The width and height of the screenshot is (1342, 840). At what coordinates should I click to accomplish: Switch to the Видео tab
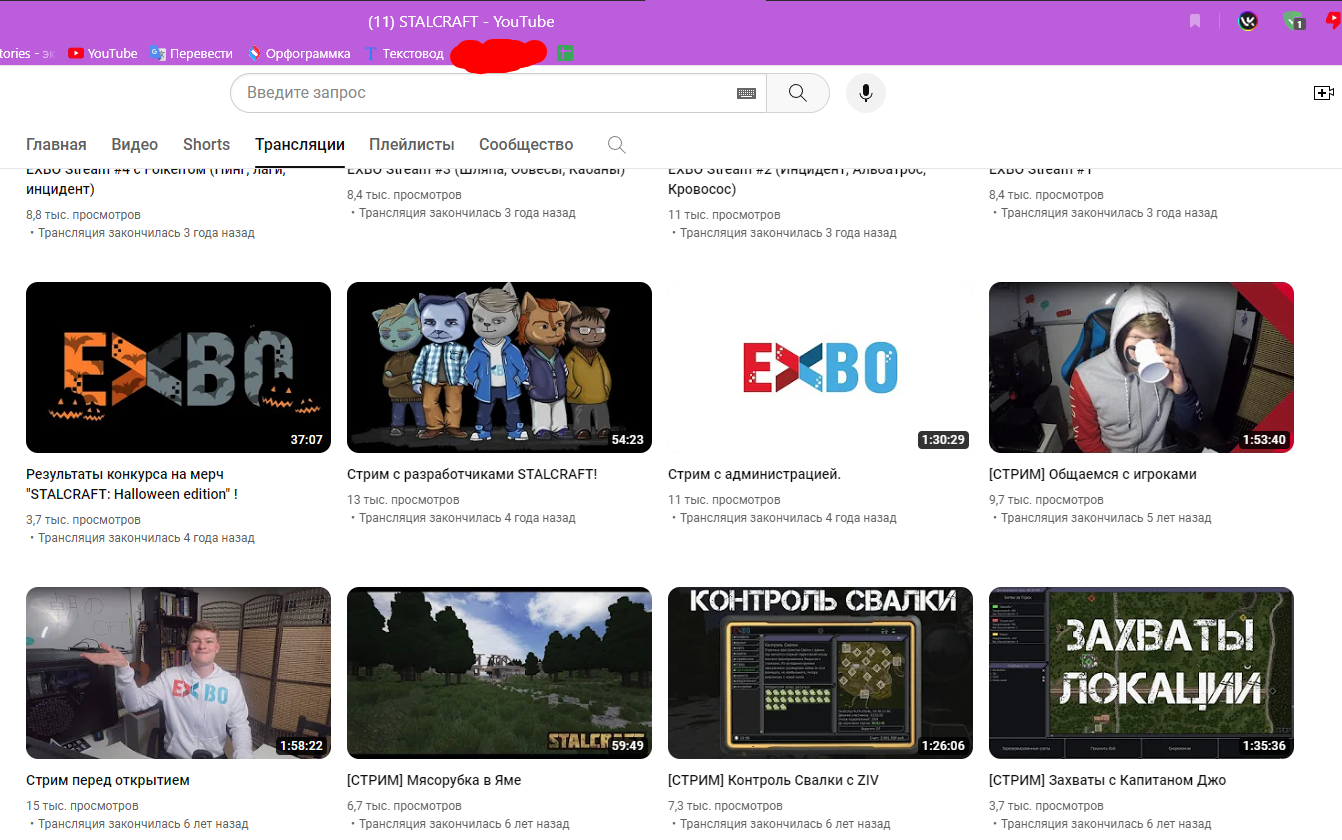click(x=135, y=145)
